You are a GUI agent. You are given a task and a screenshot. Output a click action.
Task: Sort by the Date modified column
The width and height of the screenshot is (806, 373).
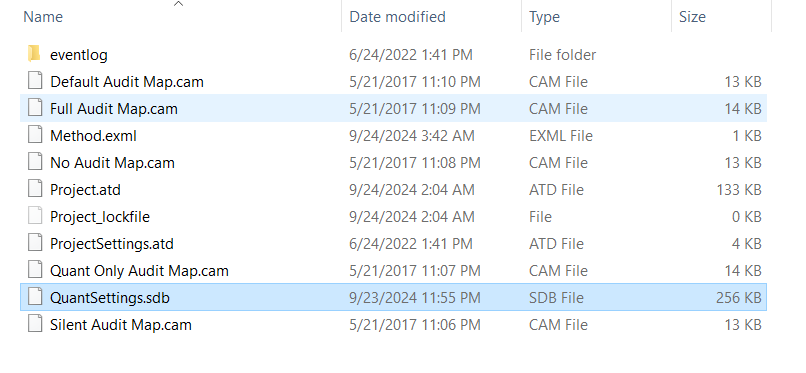[397, 17]
